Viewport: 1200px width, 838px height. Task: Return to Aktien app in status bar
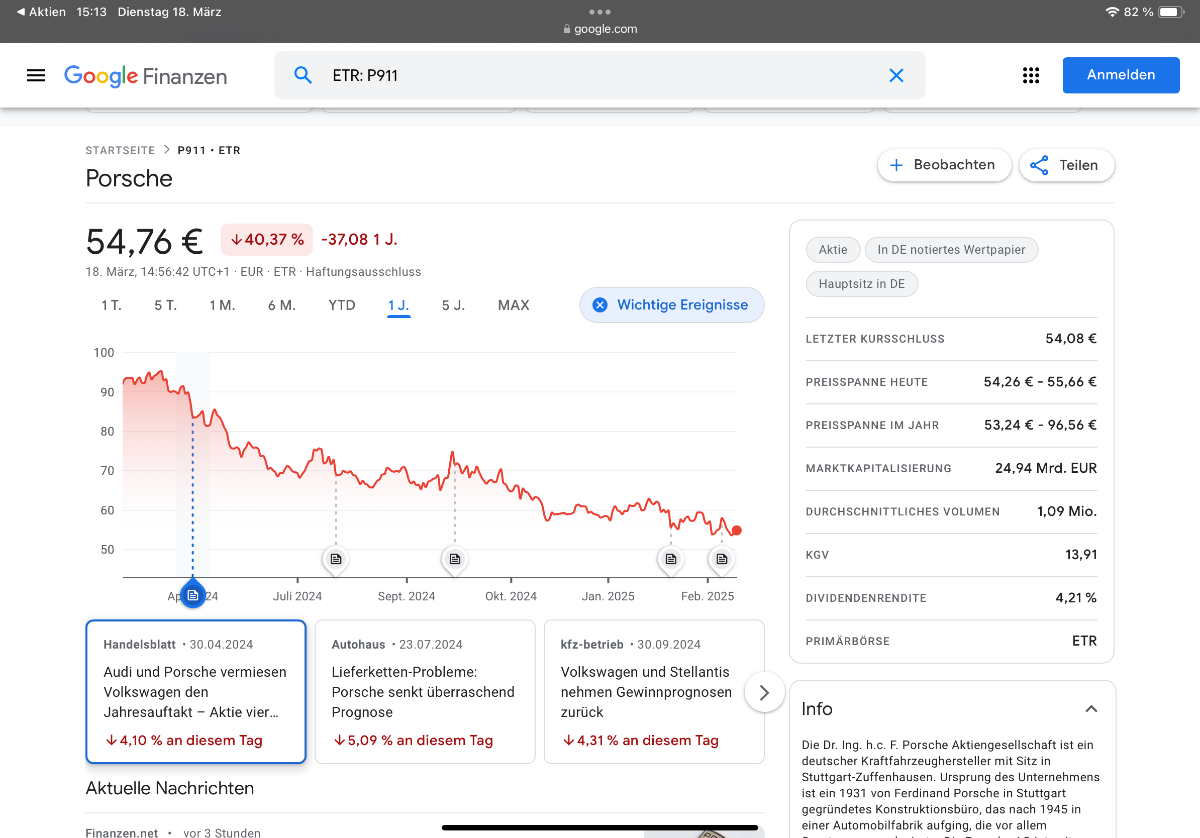click(41, 12)
